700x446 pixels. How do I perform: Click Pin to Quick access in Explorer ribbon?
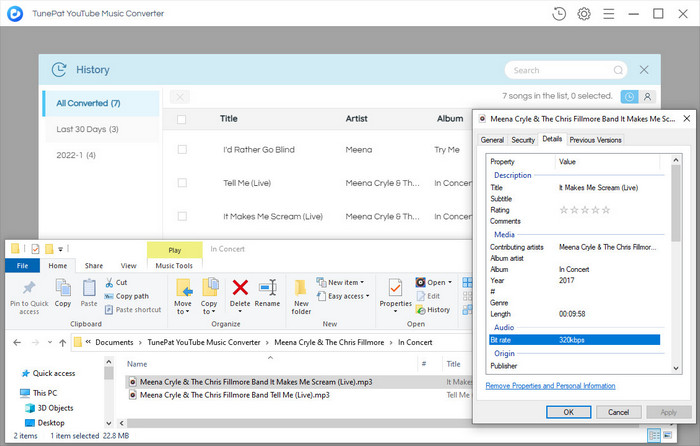coord(29,297)
